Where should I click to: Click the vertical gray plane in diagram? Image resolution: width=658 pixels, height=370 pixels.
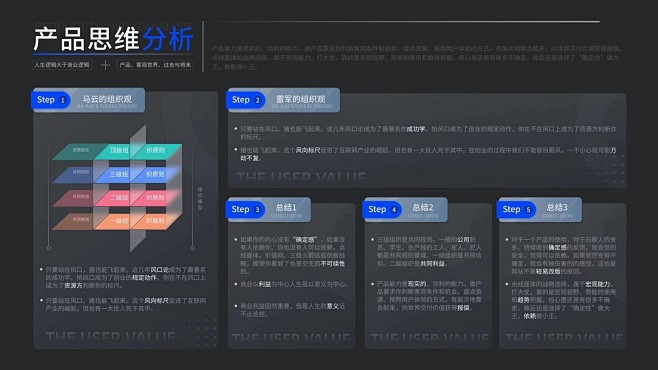tap(138, 188)
